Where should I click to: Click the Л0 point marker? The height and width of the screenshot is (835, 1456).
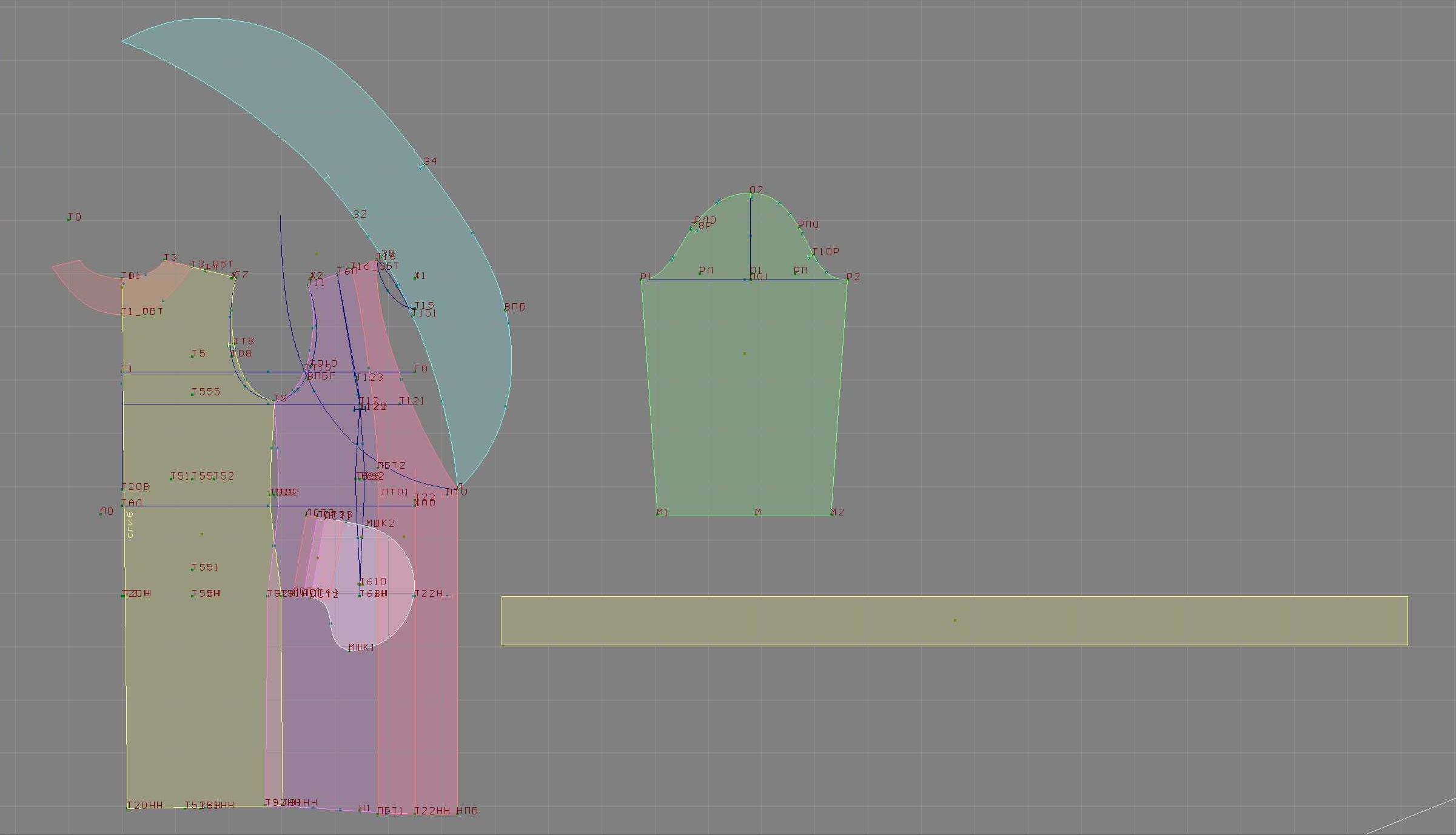point(101,514)
